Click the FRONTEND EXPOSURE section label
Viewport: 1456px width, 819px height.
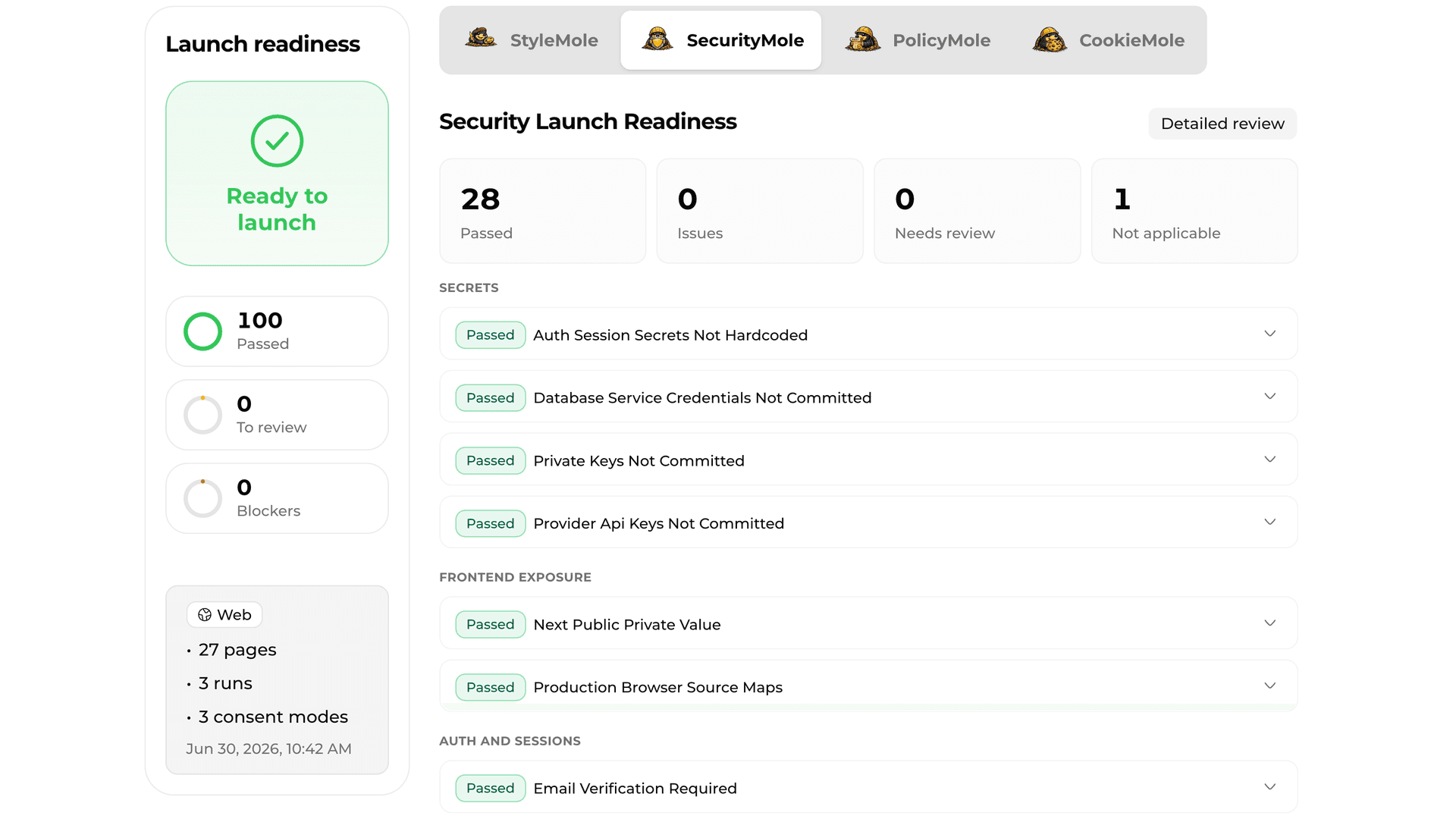point(515,578)
